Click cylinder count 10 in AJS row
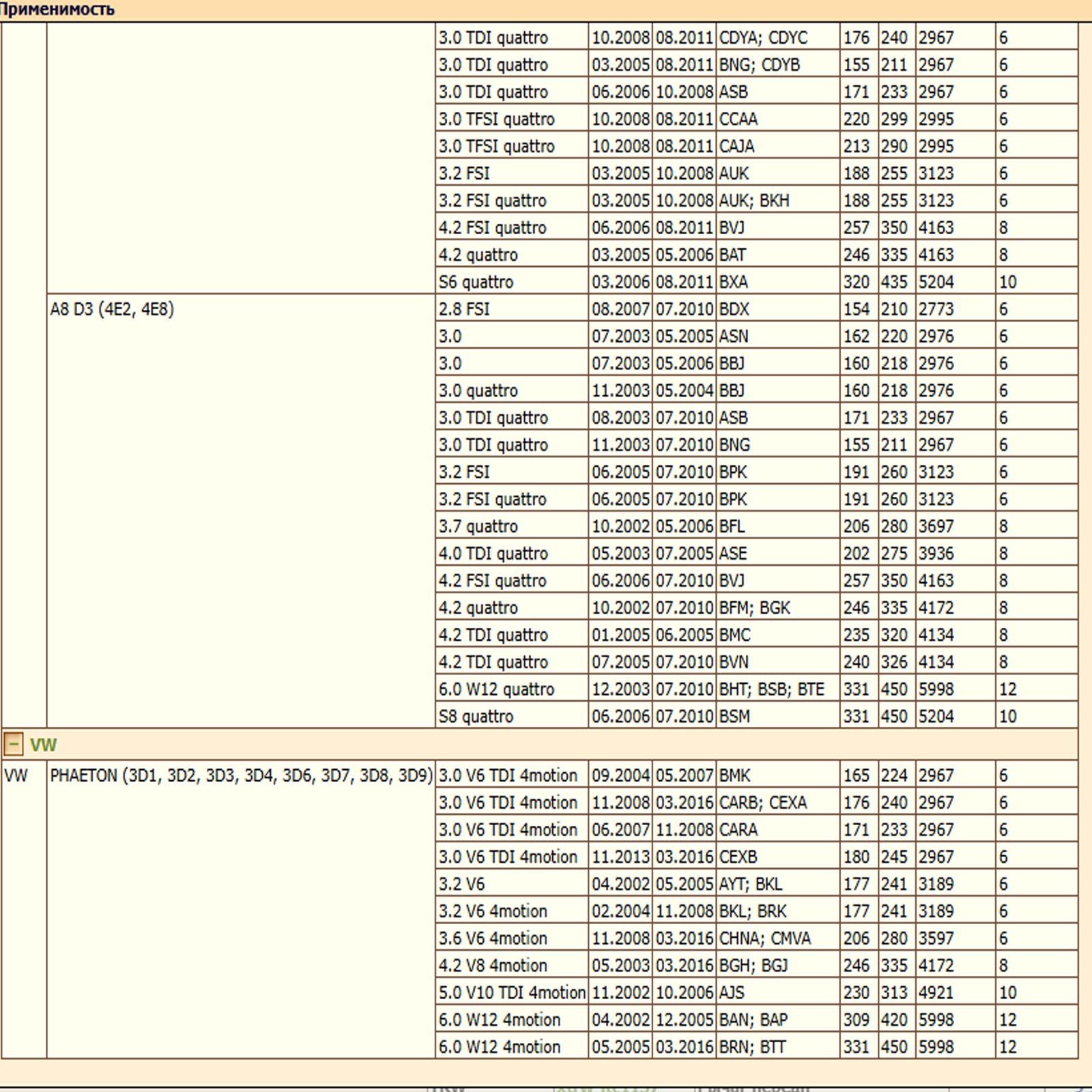The height and width of the screenshot is (1092, 1092). point(1008,992)
